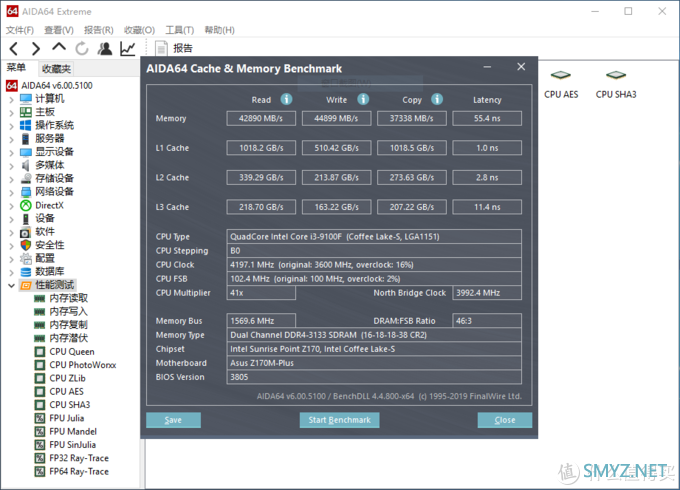
Task: Open the 文件(F) menu
Action: pos(20,30)
